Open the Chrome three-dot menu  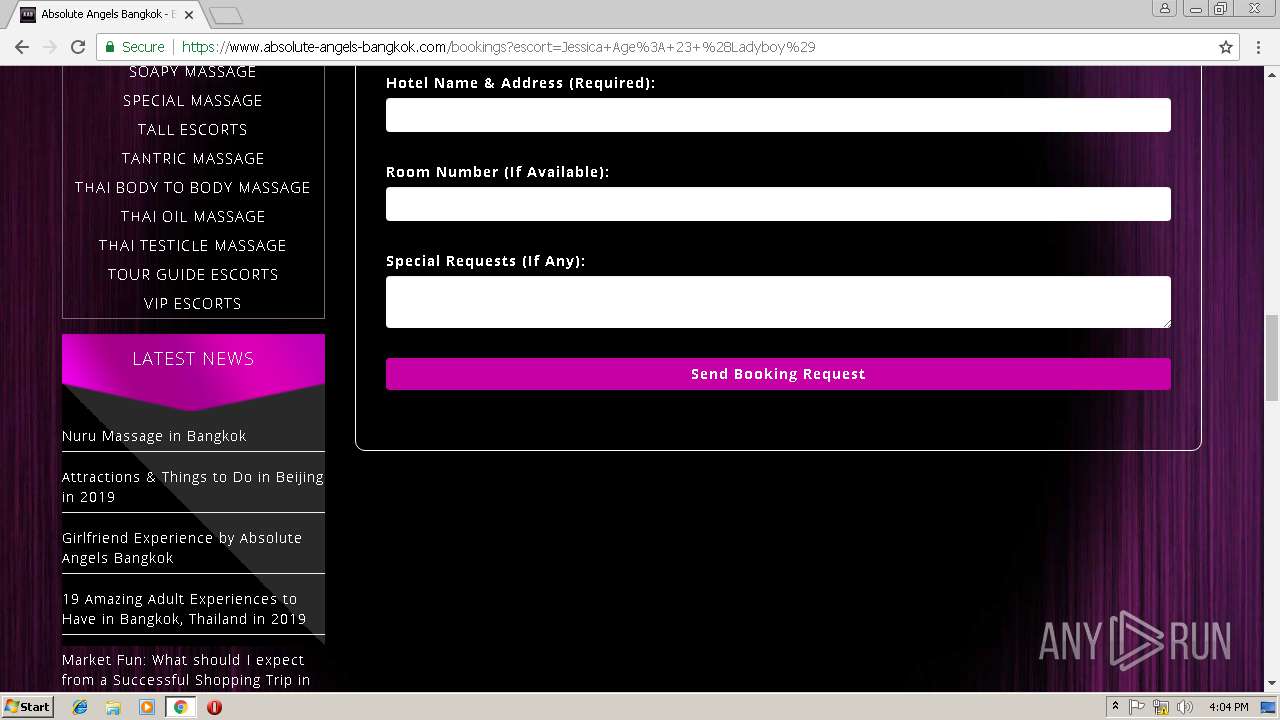(x=1259, y=47)
